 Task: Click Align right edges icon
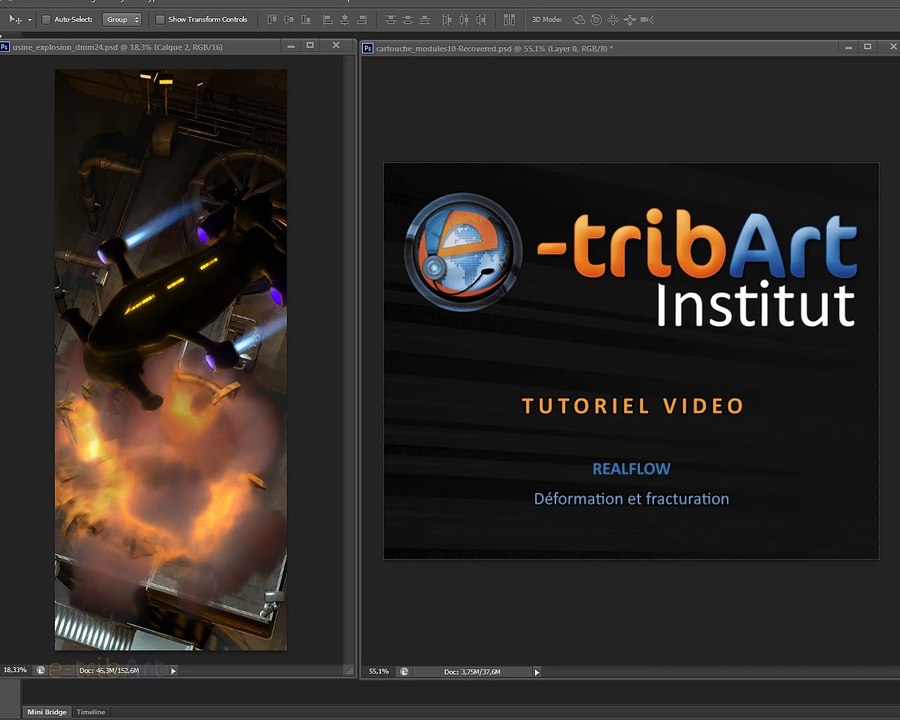tap(362, 20)
